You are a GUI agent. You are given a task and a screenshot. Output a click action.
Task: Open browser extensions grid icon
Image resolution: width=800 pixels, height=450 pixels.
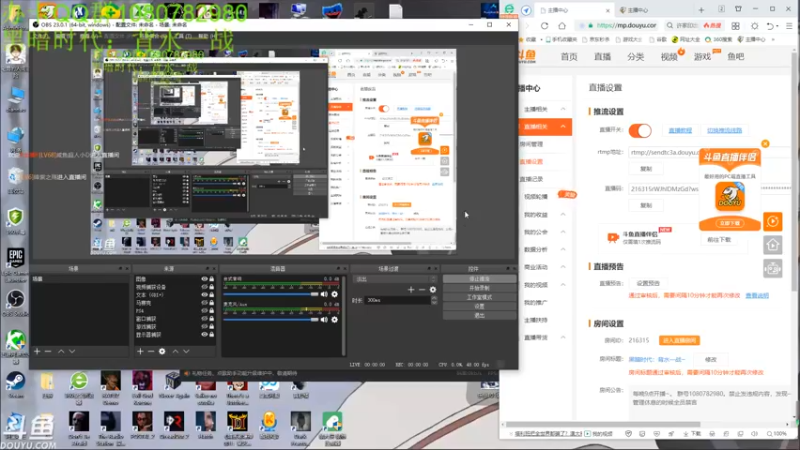(735, 26)
